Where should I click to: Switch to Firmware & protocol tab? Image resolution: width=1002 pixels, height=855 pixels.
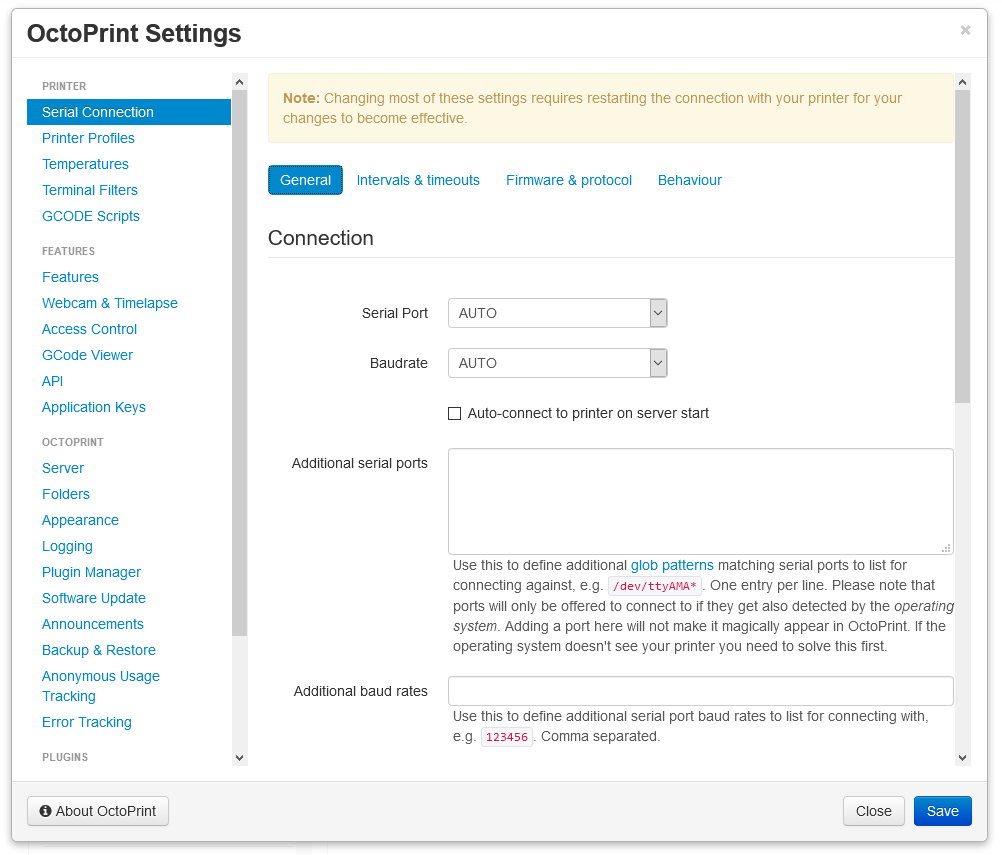[569, 180]
